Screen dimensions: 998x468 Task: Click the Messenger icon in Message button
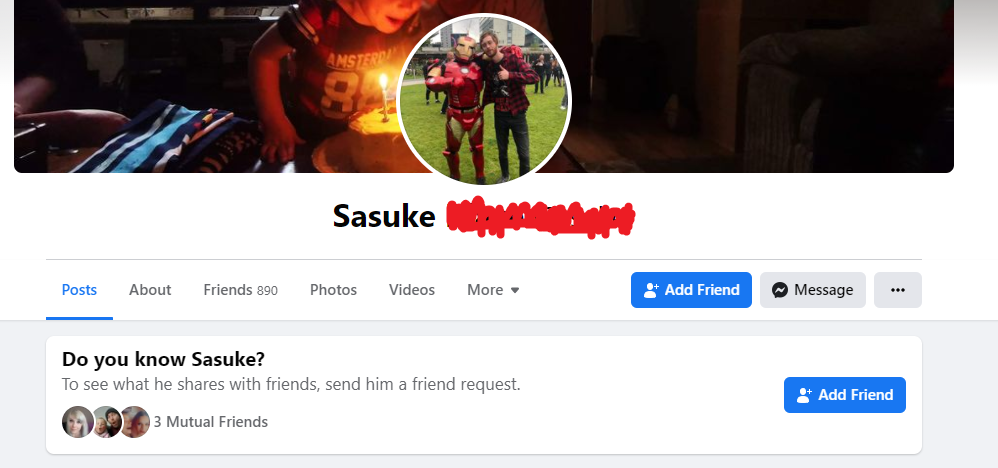(x=780, y=290)
